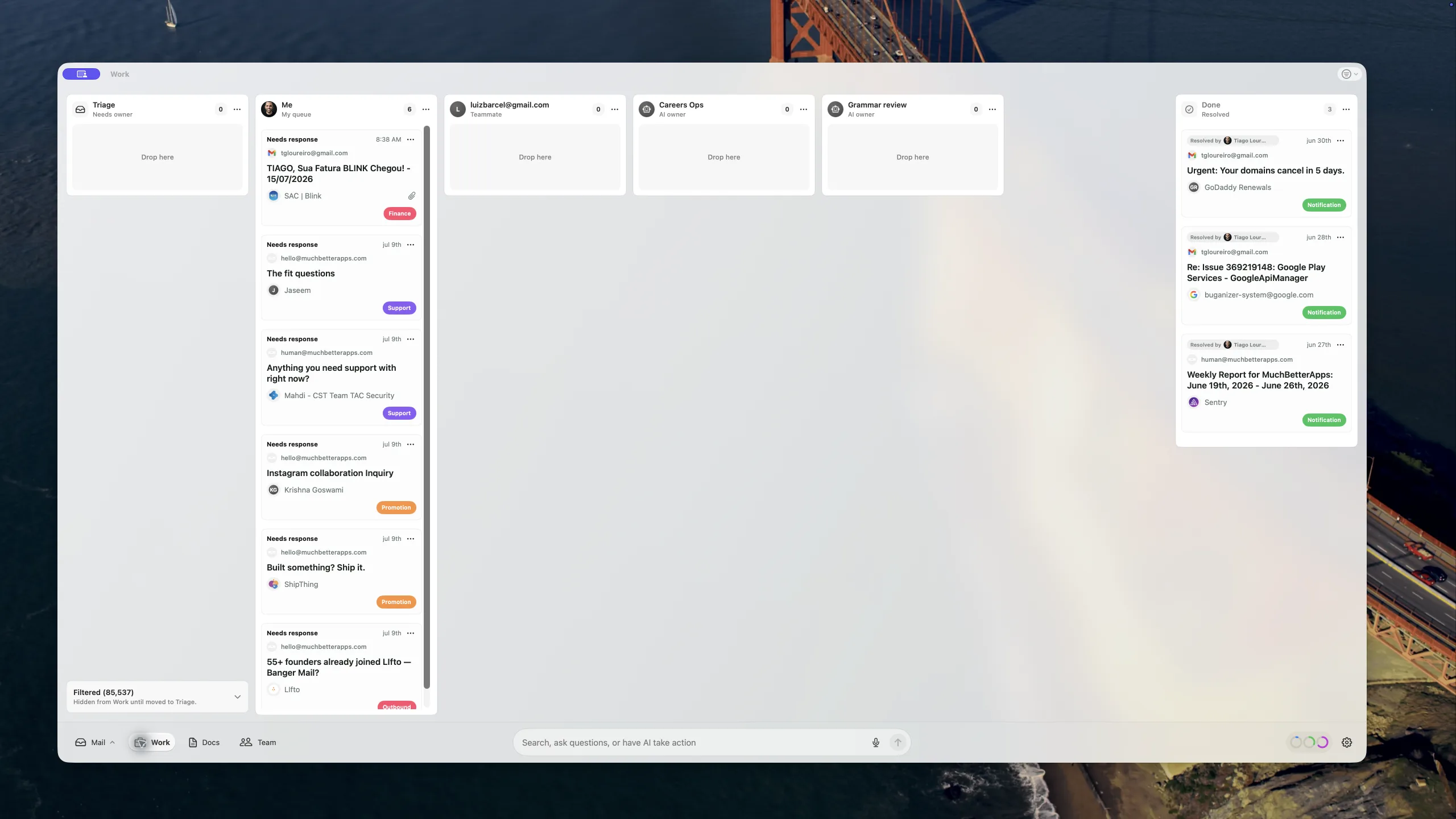Screen dimensions: 1456x819
Task: Switch to the Docs tab
Action: 204,742
